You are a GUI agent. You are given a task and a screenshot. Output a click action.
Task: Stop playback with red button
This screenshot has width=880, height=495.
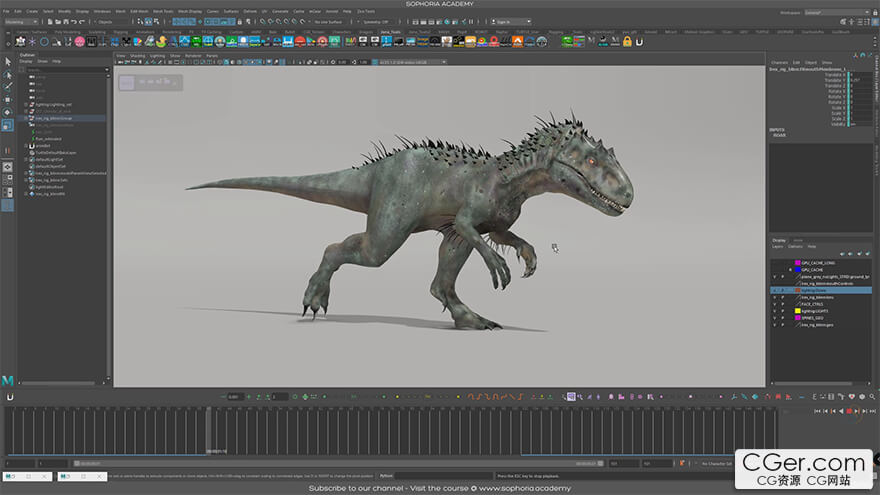click(x=849, y=411)
